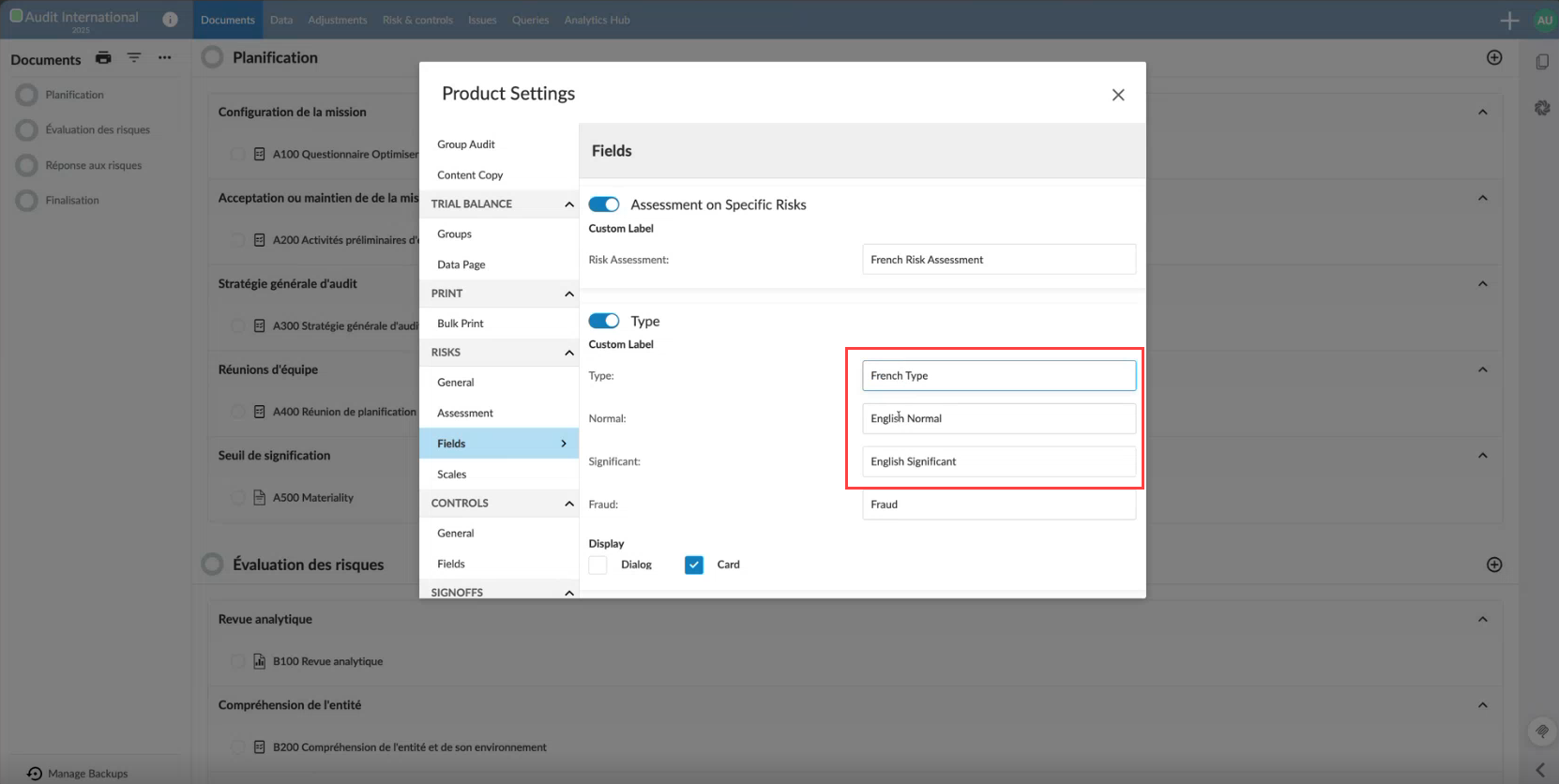This screenshot has height=784, width=1559.
Task: Go to the Queries tab
Action: tap(530, 20)
